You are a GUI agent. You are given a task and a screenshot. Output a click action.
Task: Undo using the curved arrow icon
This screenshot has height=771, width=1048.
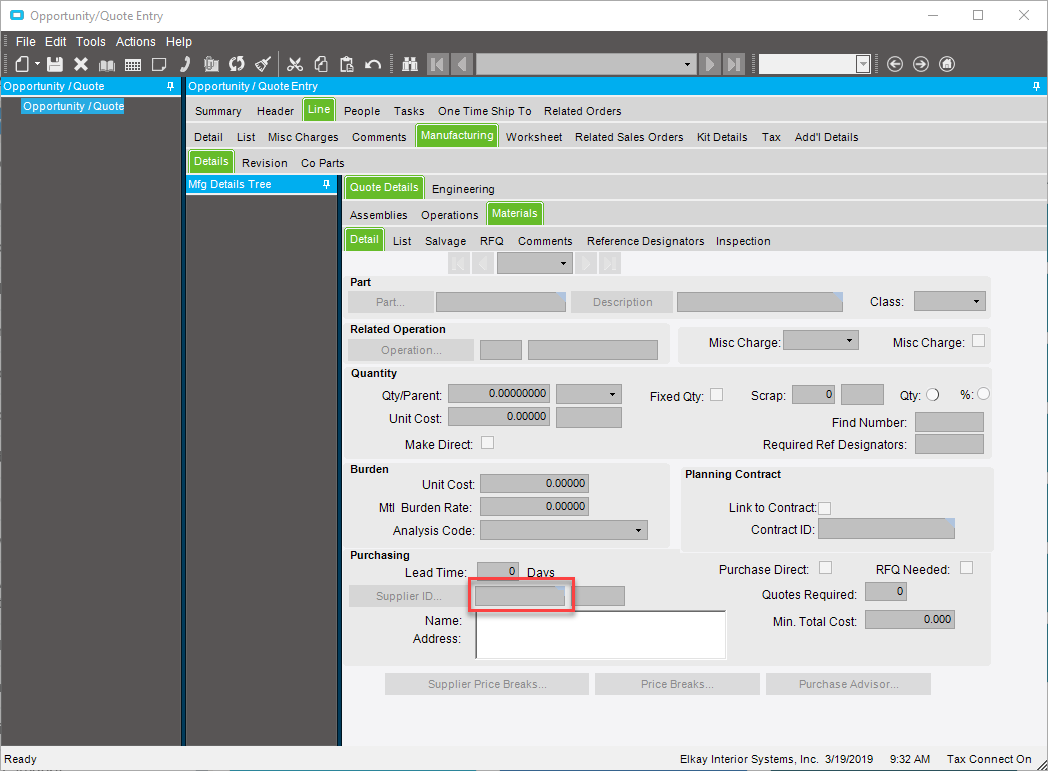tap(373, 64)
